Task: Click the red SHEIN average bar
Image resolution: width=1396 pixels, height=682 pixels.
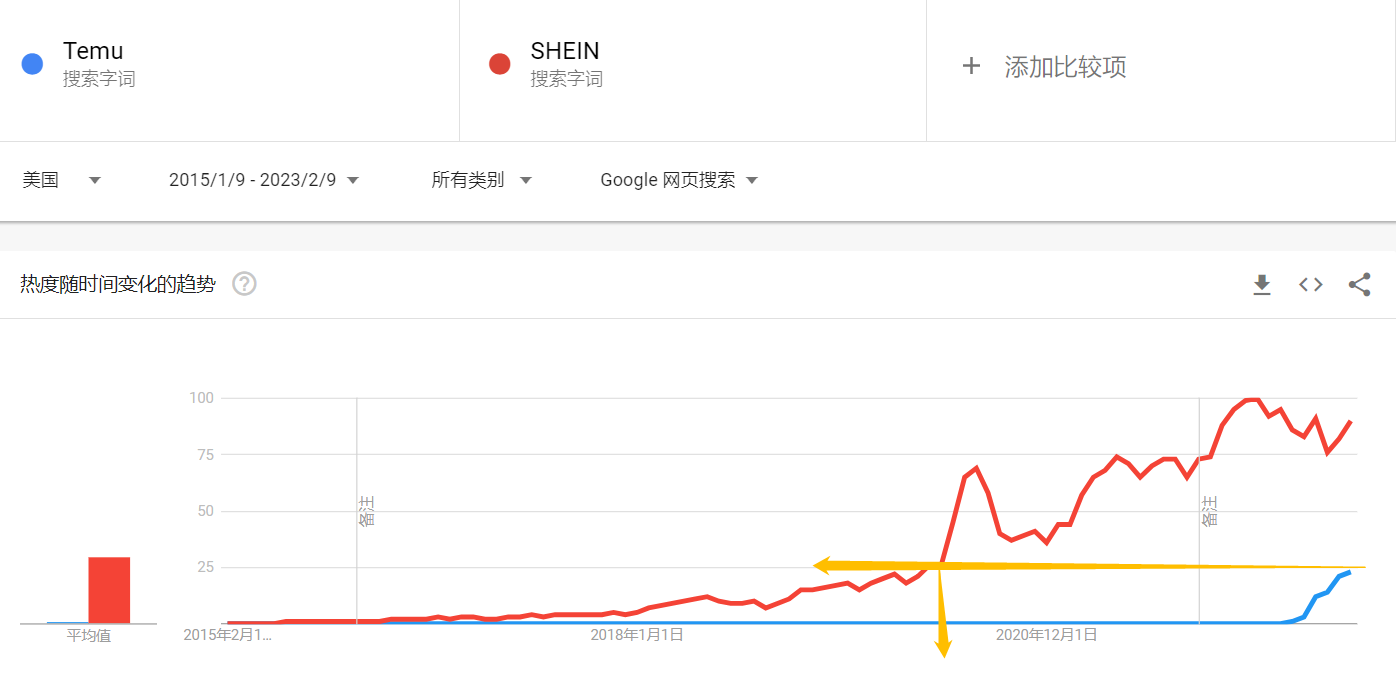Action: tap(109, 590)
